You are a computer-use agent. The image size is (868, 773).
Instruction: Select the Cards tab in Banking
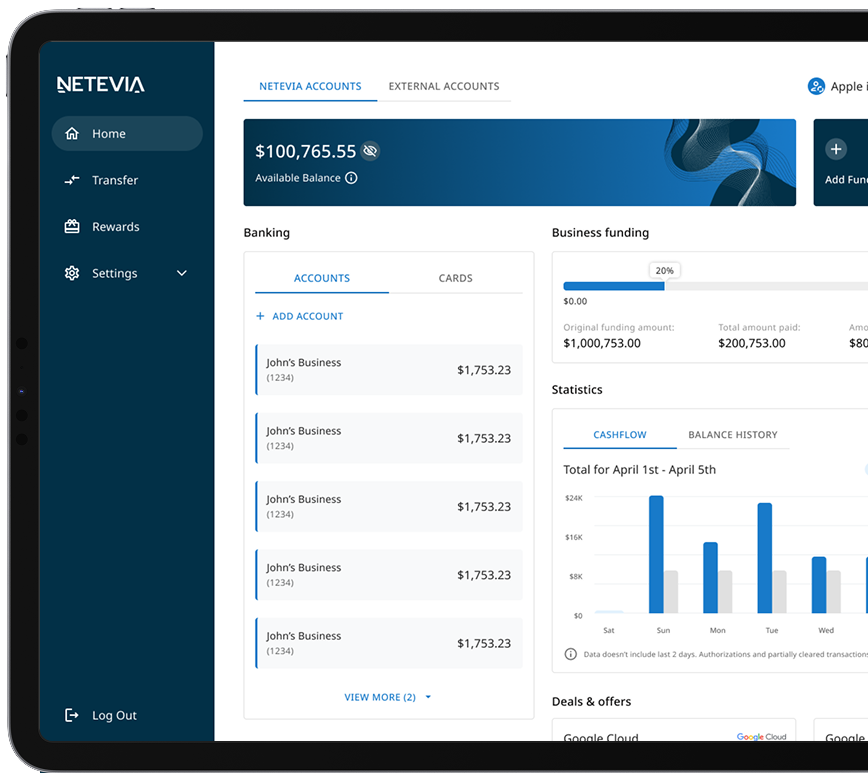coord(455,278)
